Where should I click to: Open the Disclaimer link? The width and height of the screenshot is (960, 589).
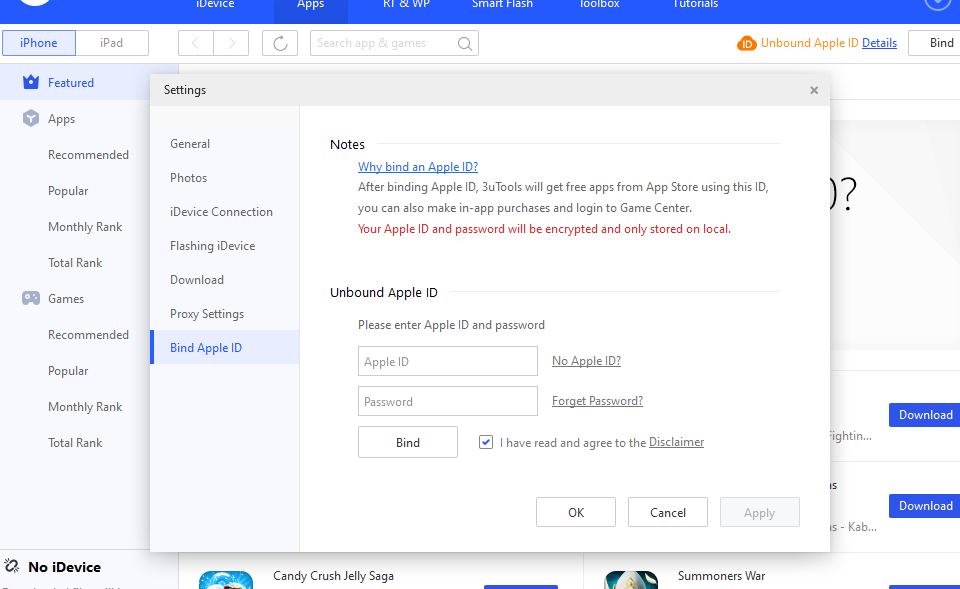coord(677,441)
